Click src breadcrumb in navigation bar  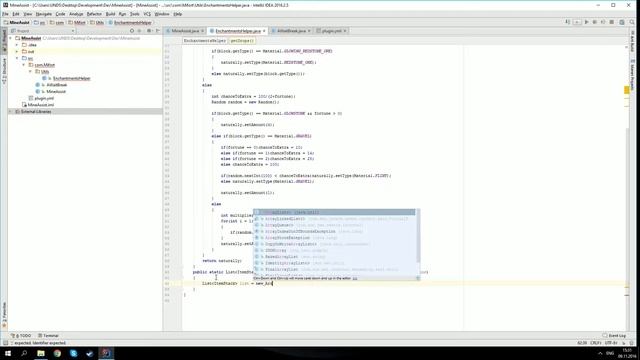40,23
